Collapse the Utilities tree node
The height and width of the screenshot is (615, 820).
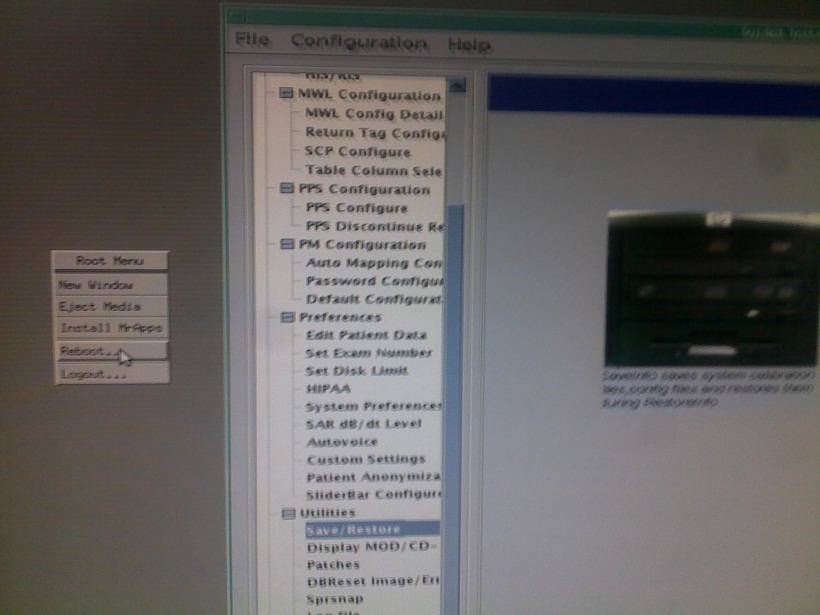point(289,512)
